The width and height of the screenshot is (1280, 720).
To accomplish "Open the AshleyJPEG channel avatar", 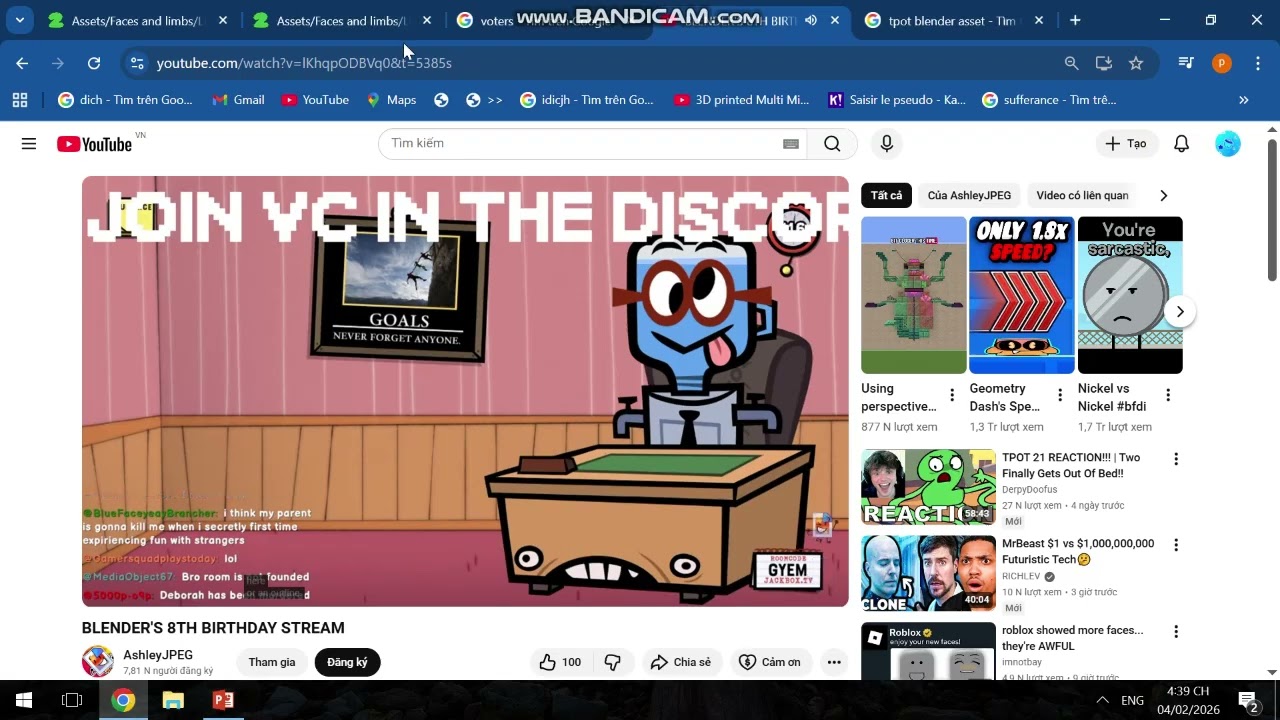I will (98, 661).
